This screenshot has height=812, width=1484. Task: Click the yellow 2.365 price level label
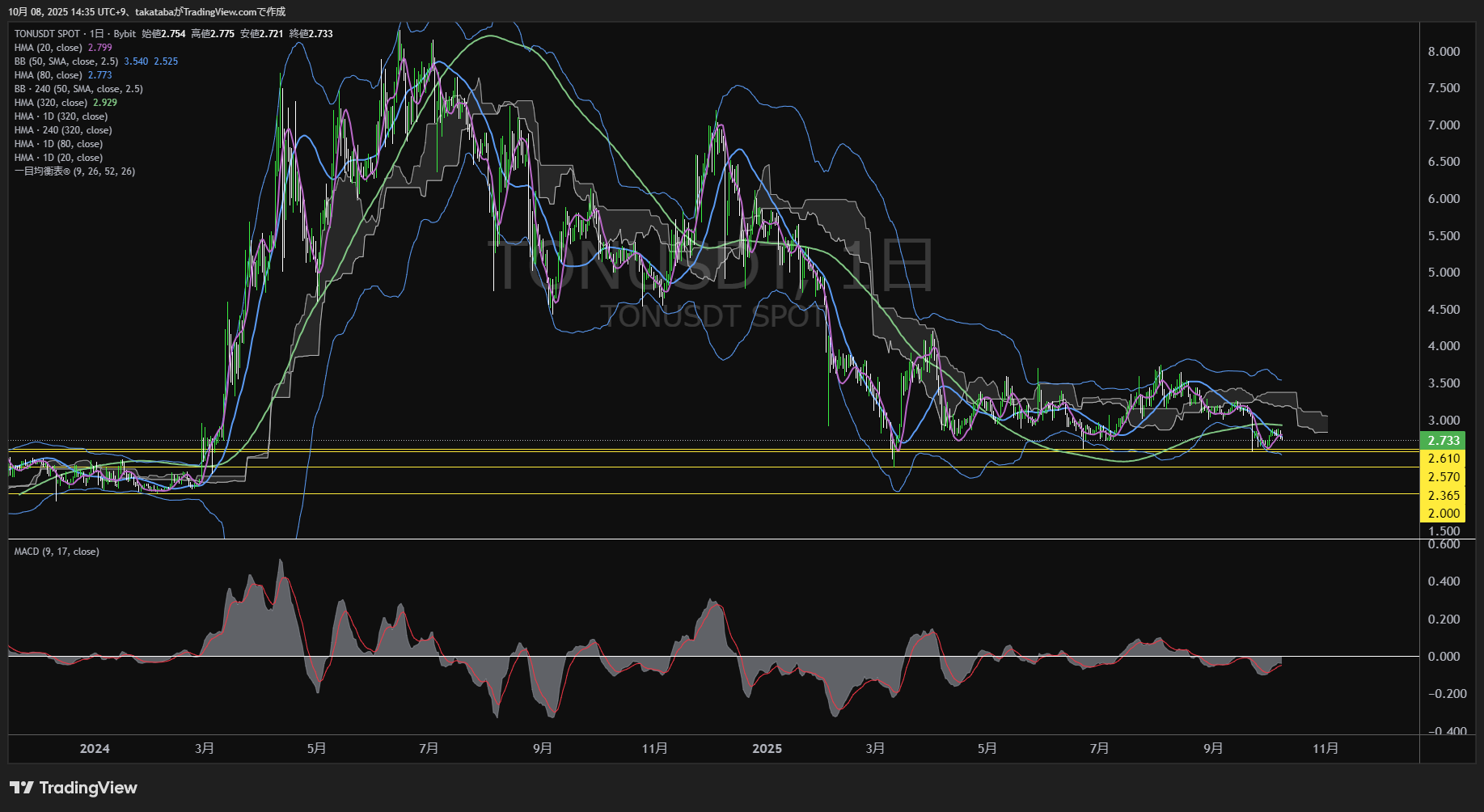coord(1443,496)
